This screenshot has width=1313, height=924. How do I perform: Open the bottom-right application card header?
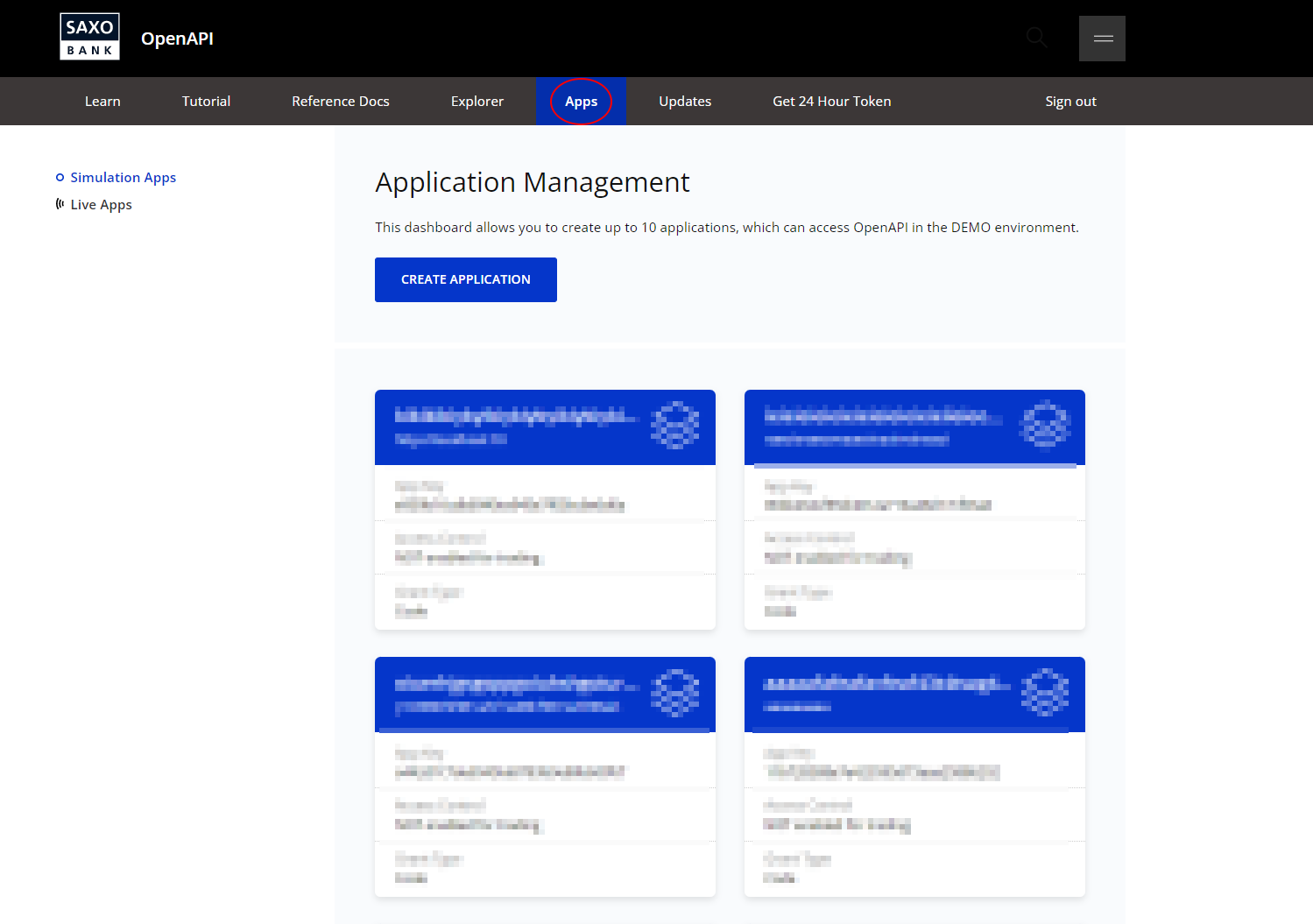tap(914, 695)
